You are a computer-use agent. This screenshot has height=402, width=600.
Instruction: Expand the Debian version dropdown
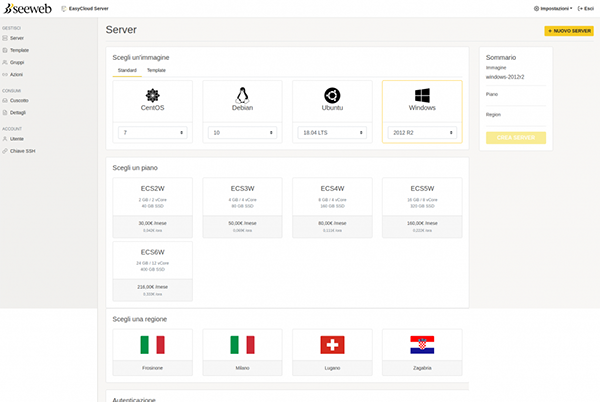click(242, 132)
